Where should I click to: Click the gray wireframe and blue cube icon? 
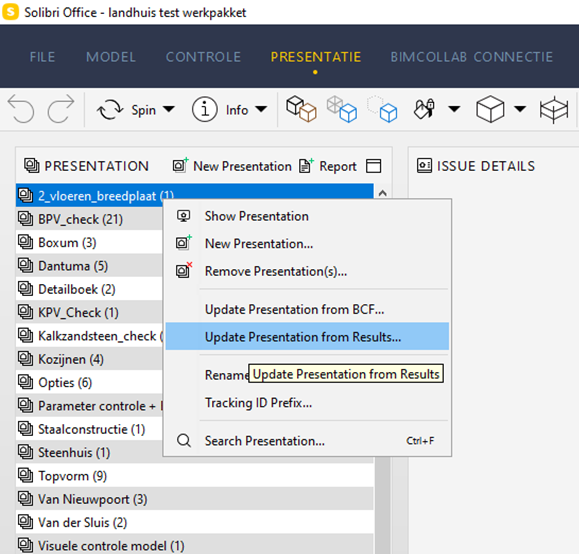[x=342, y=109]
